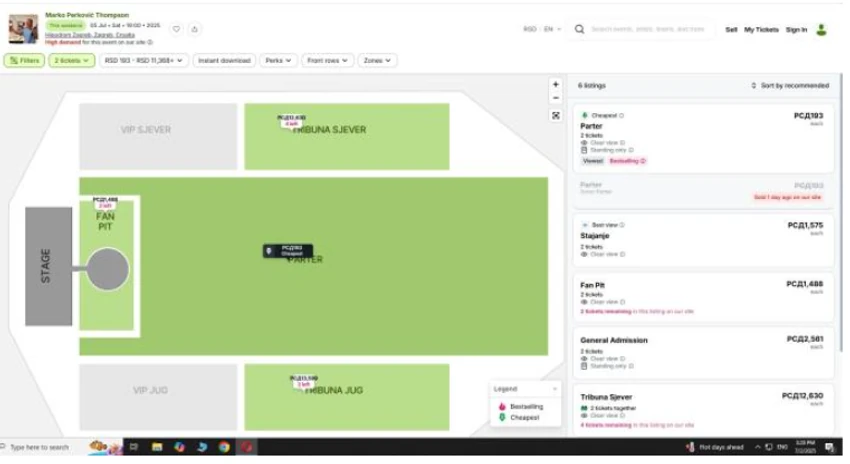This screenshot has height=464, width=850.
Task: Click the Tribuna Jug map section
Action: 347,397
